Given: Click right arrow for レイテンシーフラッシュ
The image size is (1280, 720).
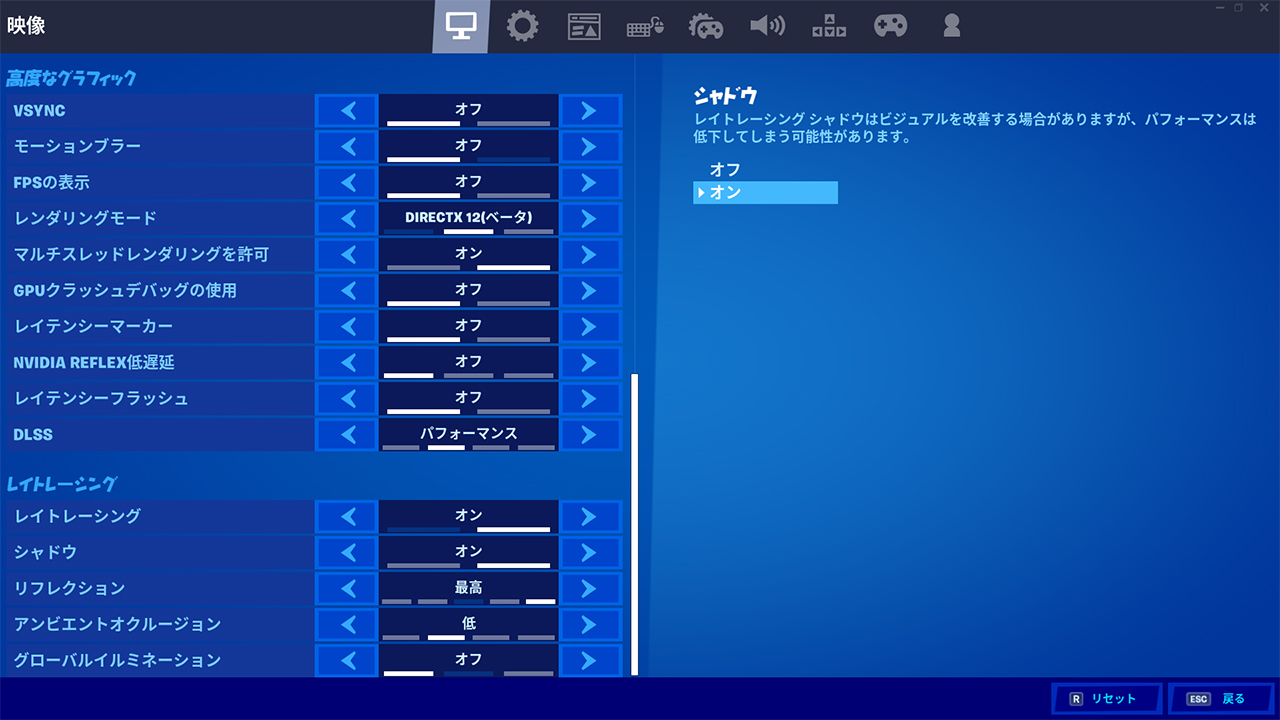Looking at the screenshot, I should click(590, 398).
